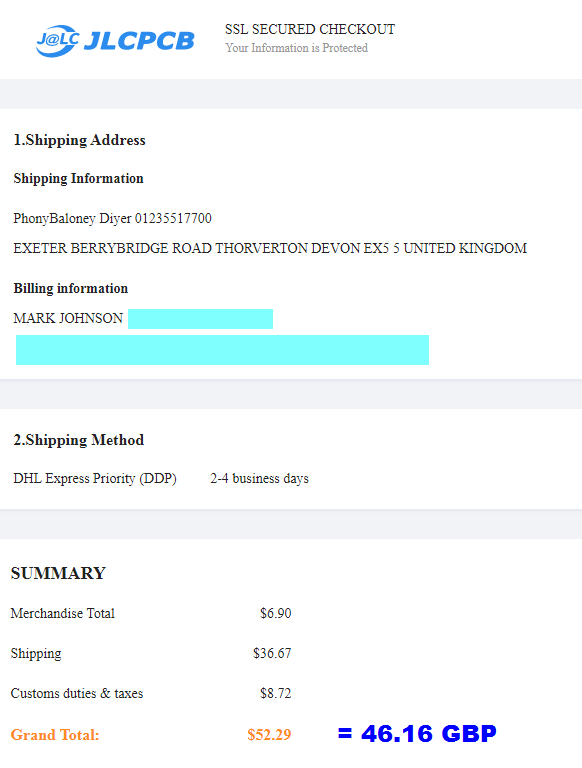The image size is (582, 768).
Task: Select the 1.Shipping Address section heading
Action: point(79,141)
